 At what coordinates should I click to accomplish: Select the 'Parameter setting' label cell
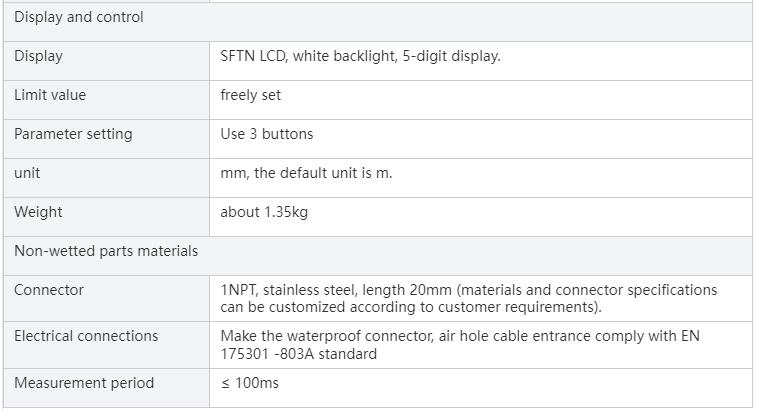[x=73, y=134]
